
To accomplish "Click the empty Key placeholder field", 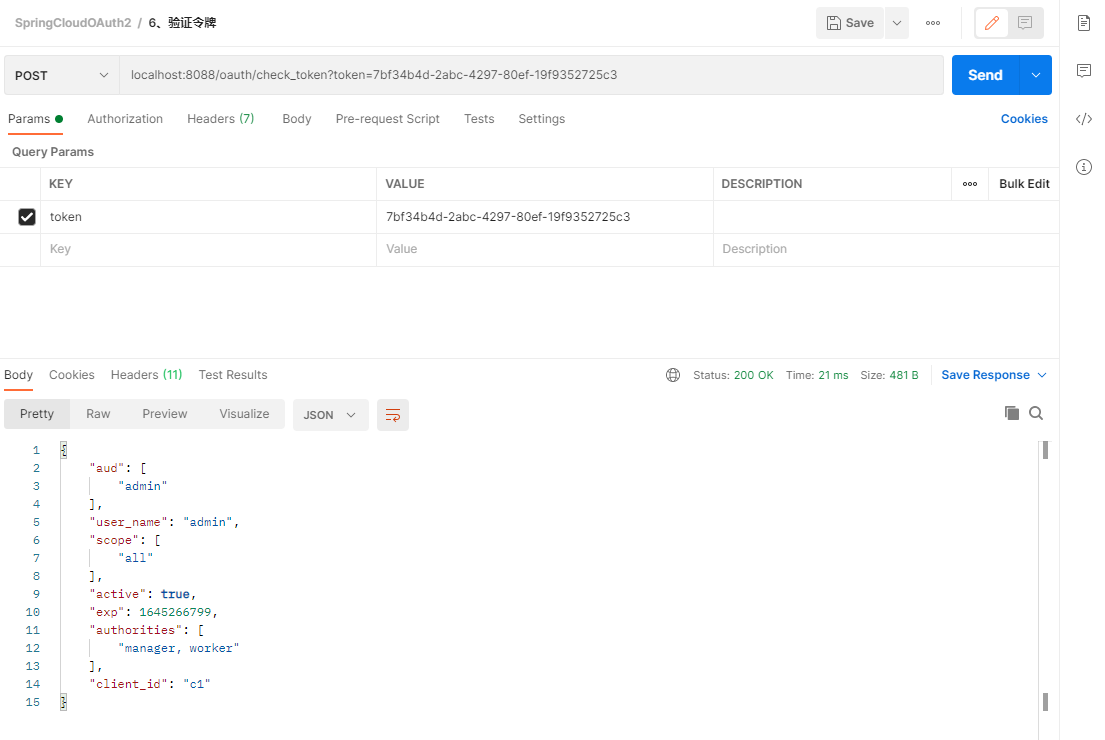I will [209, 249].
